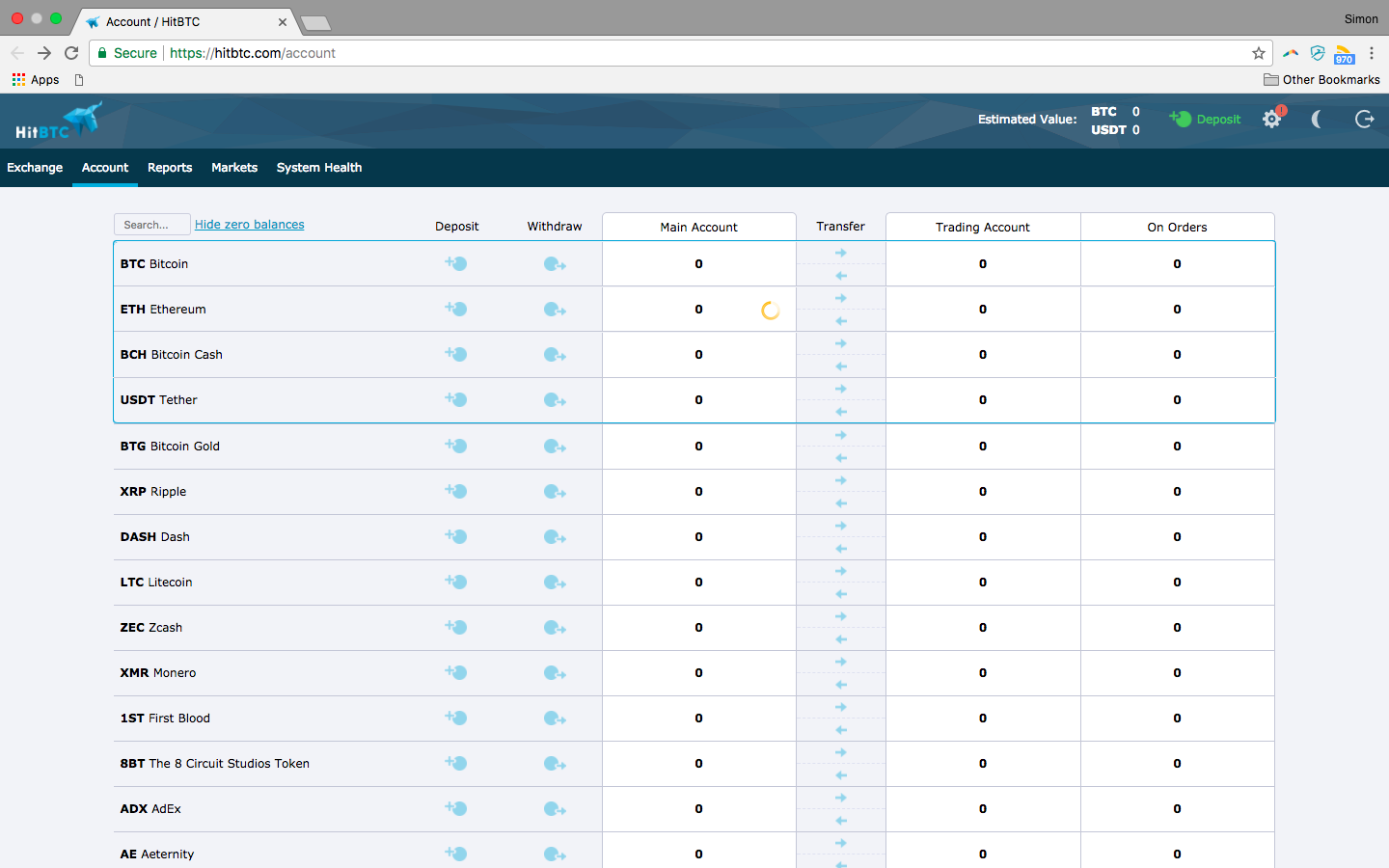Select the BTG Bitcoin Gold row label
This screenshot has height=868, width=1389.
[x=170, y=447]
